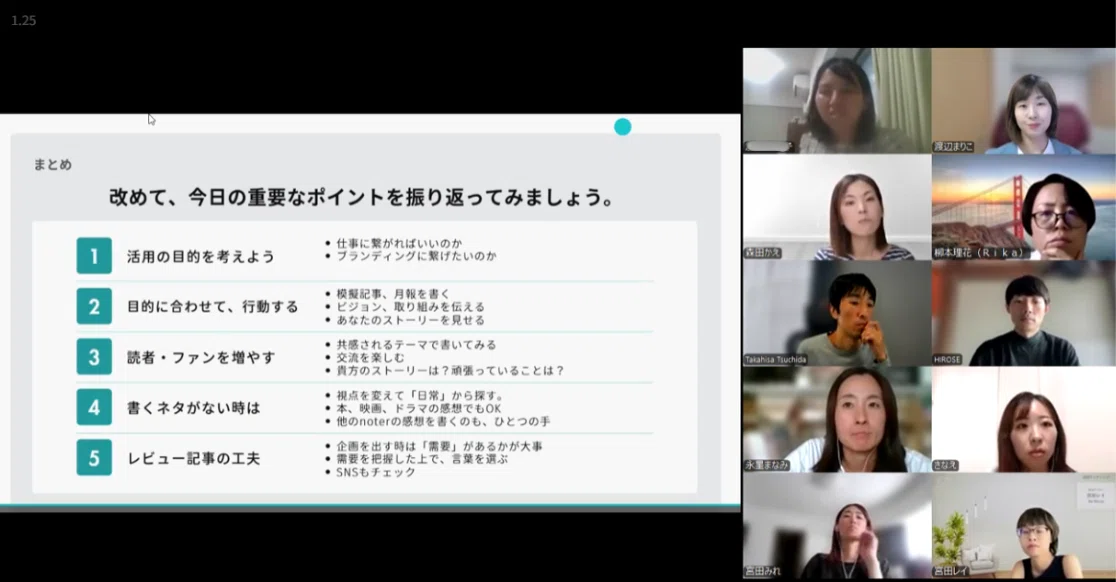
Task: Select HIROSE's video tile
Action: 1023,313
